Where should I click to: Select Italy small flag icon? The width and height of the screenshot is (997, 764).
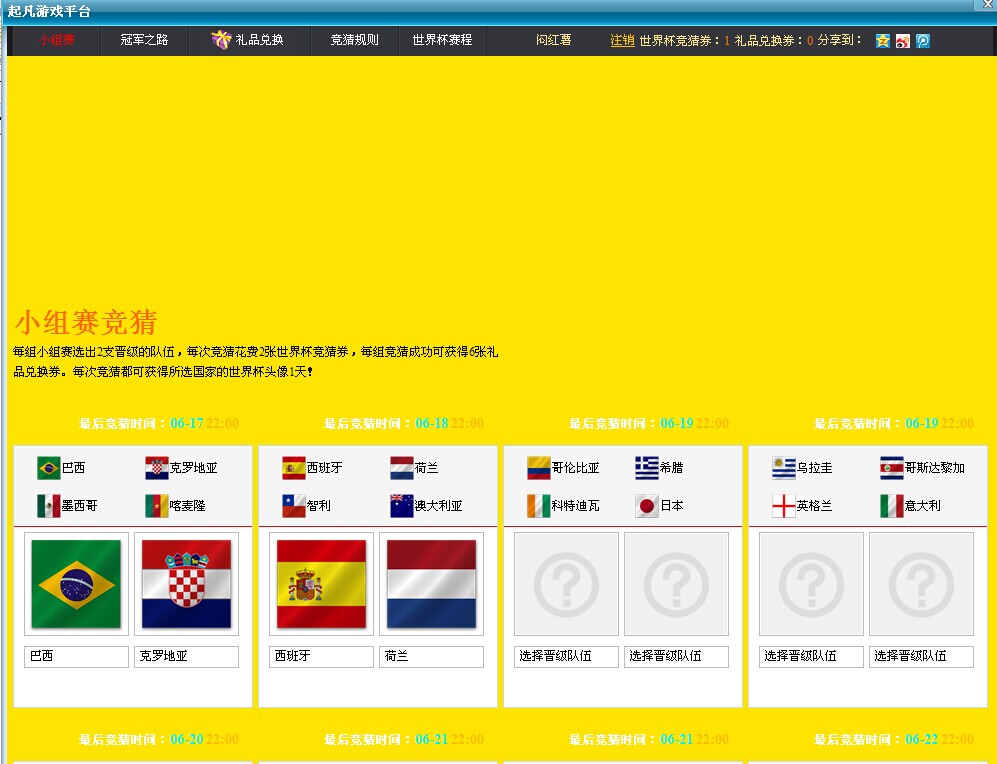tap(891, 506)
